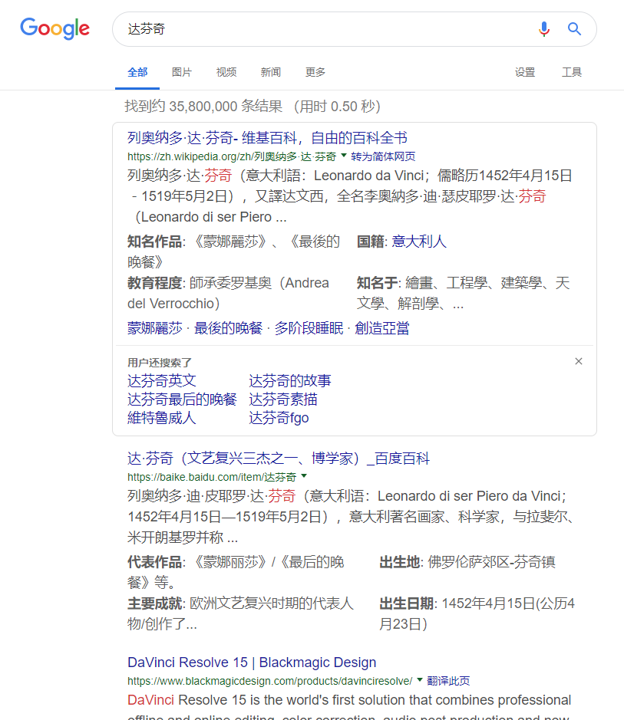Click the 出生日期 label in Baidu result
Image resolution: width=624 pixels, height=720 pixels.
point(406,603)
